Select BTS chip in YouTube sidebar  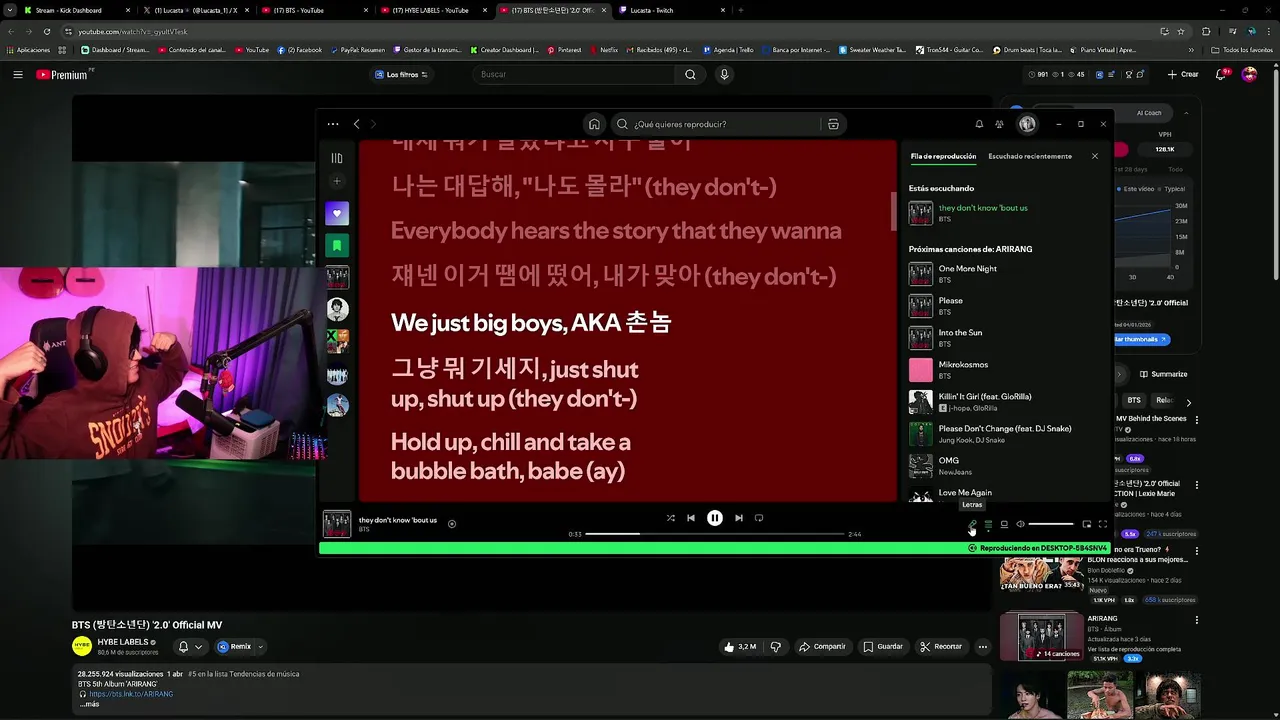tap(1134, 400)
